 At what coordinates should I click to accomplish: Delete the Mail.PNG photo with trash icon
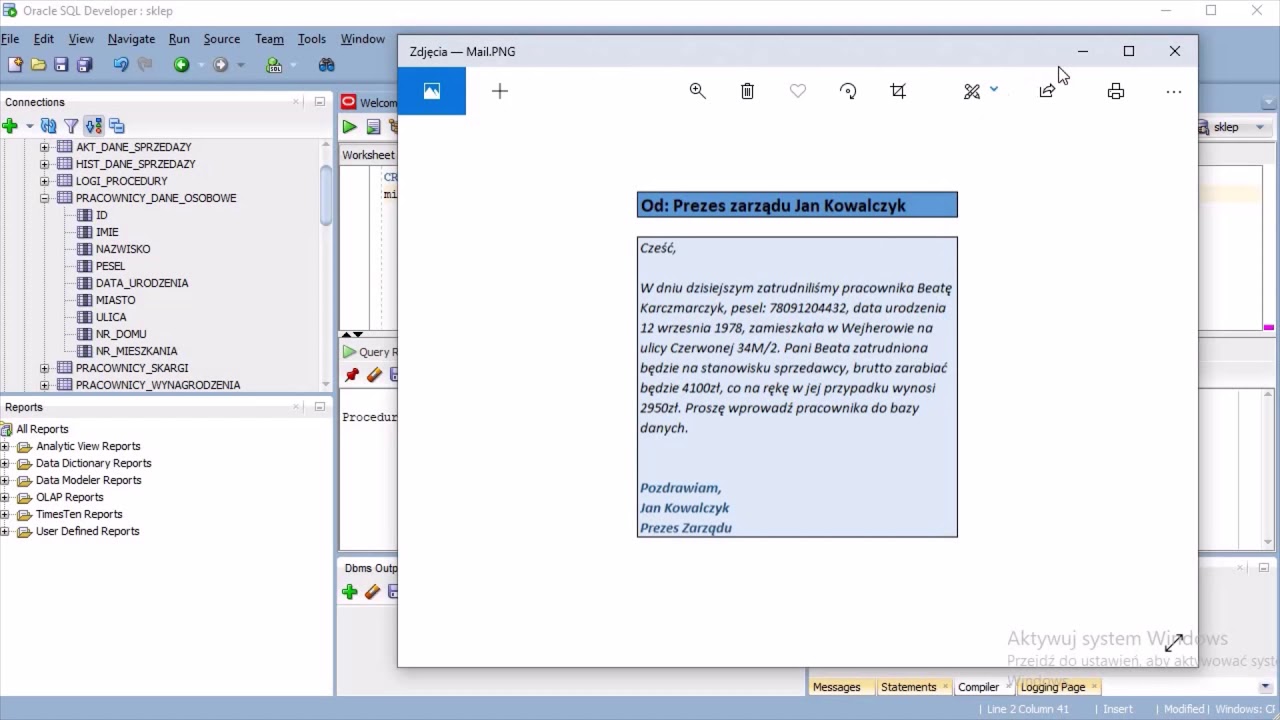(x=747, y=91)
